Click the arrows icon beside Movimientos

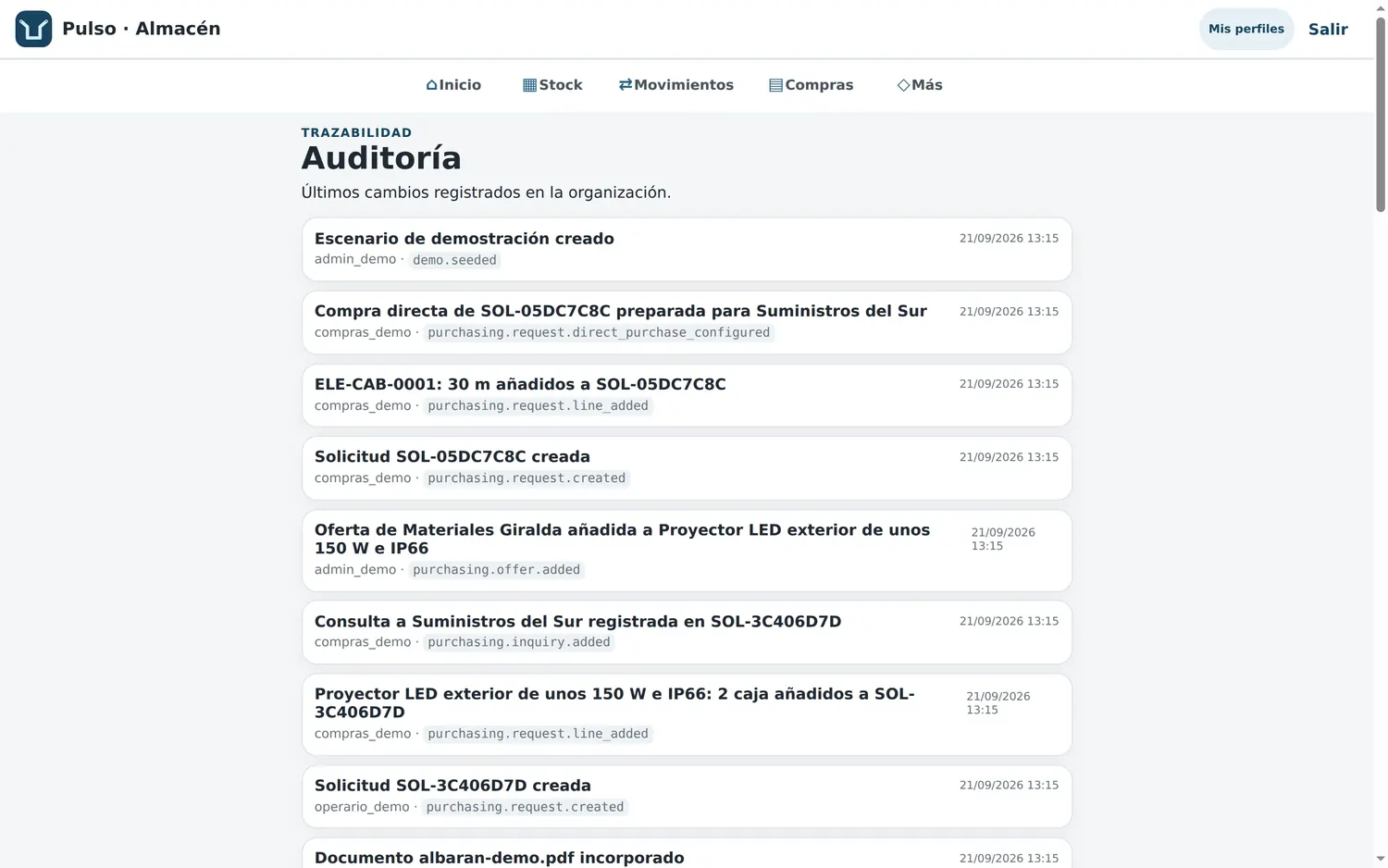point(626,84)
